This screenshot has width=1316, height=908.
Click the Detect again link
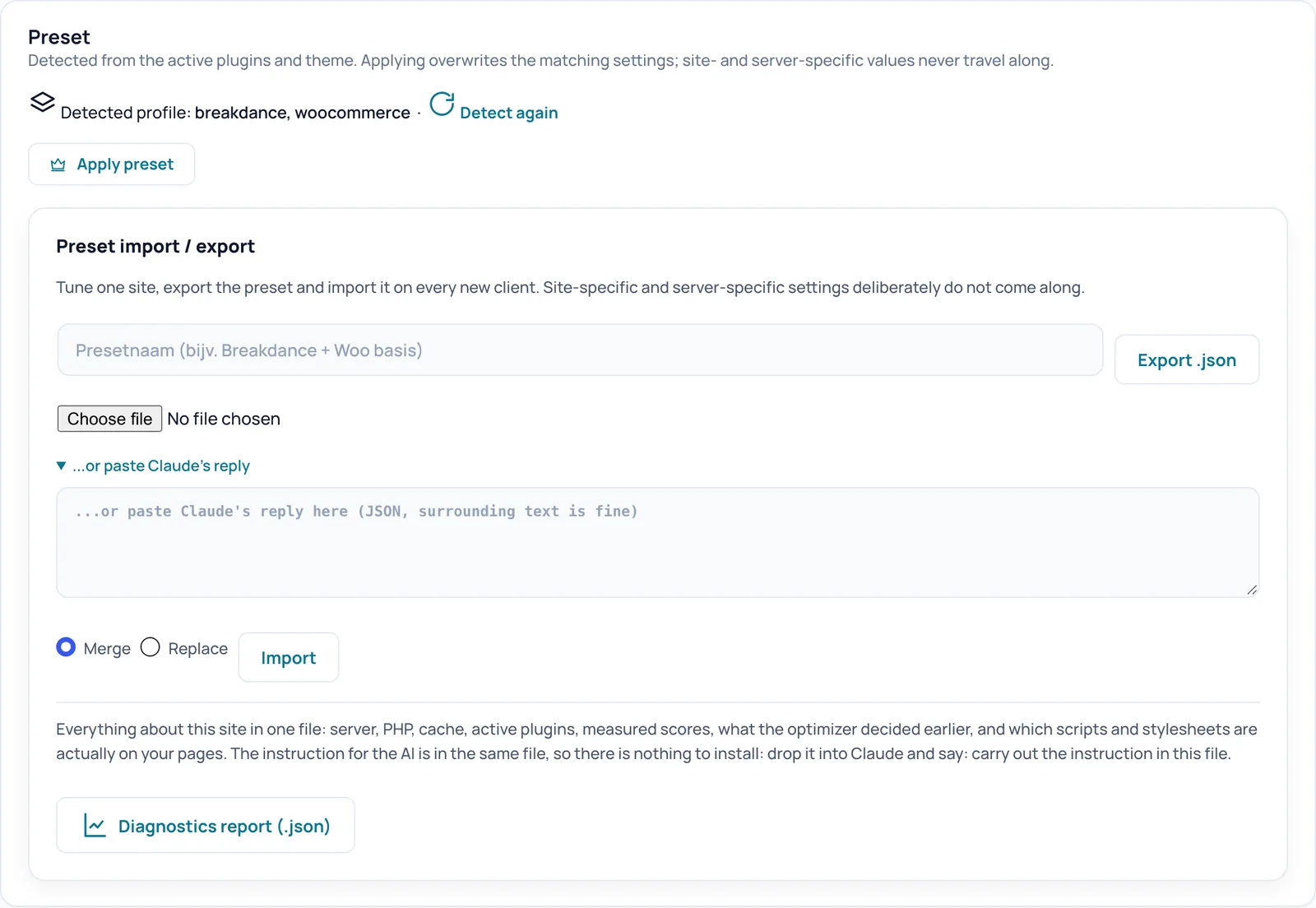(x=508, y=113)
